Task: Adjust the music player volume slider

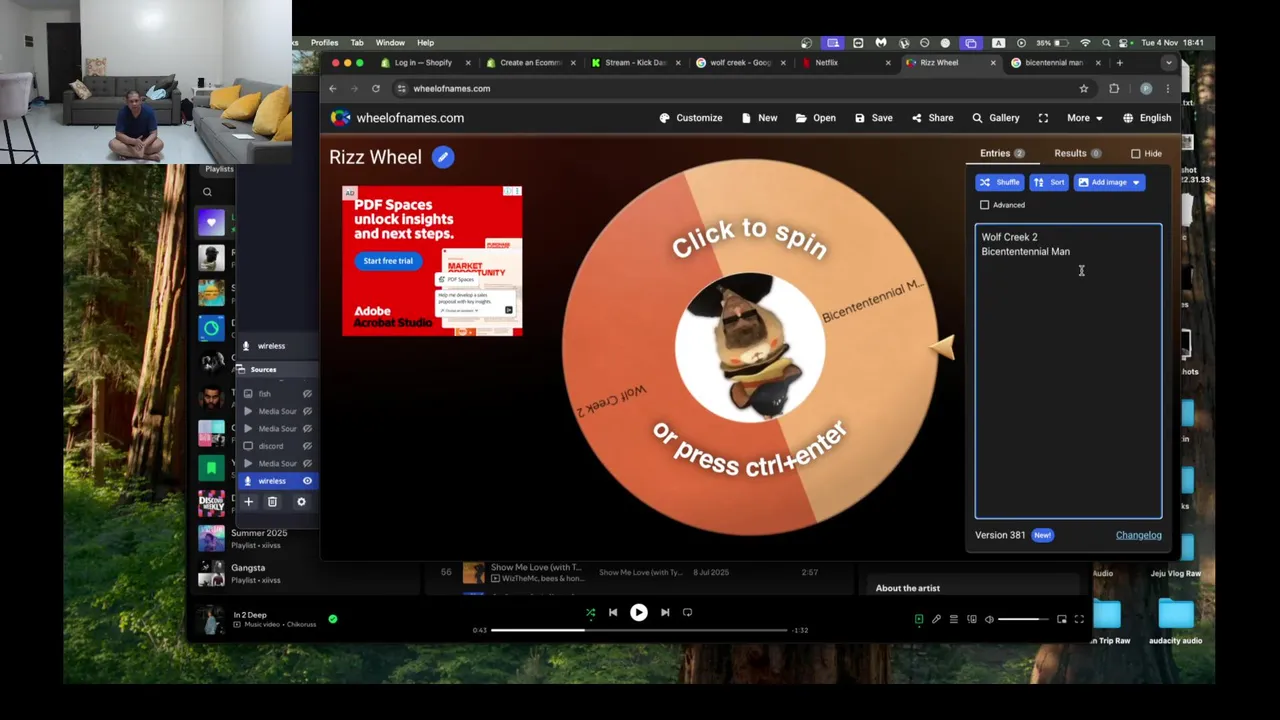Action: click(1023, 619)
